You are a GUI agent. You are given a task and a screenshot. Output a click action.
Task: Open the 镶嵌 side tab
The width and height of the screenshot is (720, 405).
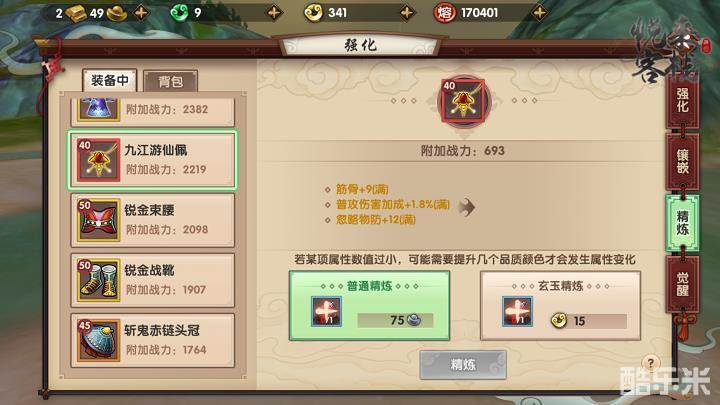[x=682, y=161]
